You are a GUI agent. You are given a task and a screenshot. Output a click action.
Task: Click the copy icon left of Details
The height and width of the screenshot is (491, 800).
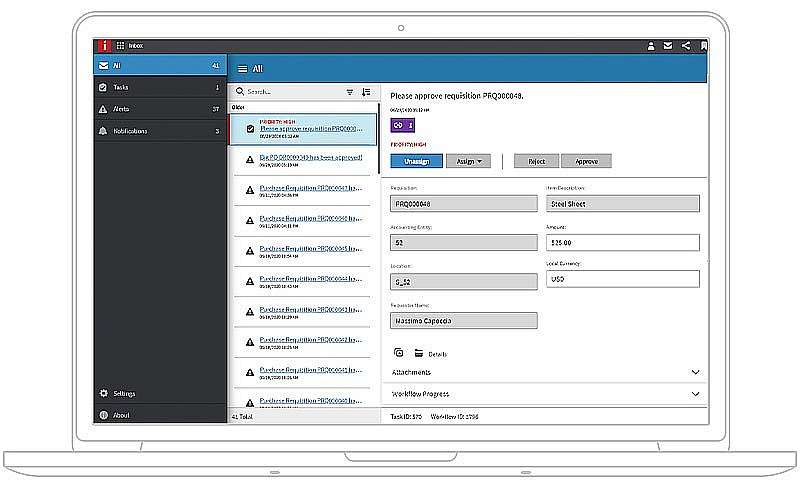pyautogui.click(x=399, y=353)
